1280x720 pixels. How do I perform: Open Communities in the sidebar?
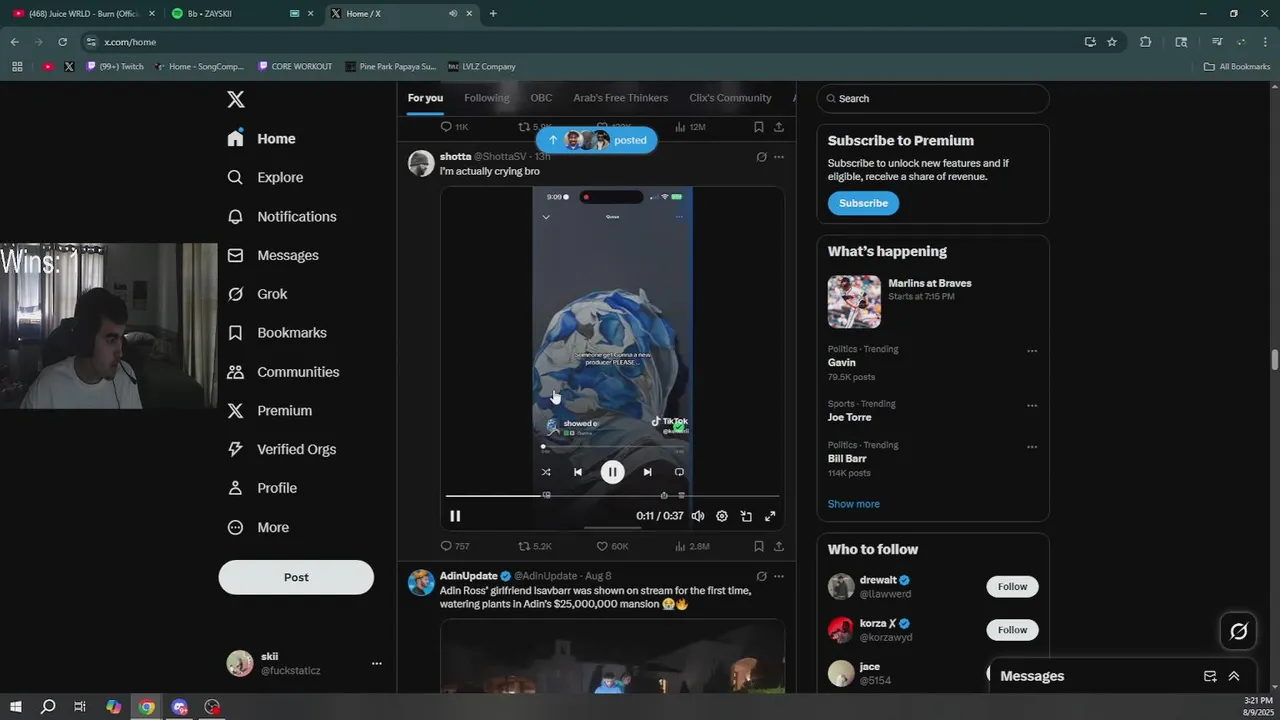(x=283, y=372)
